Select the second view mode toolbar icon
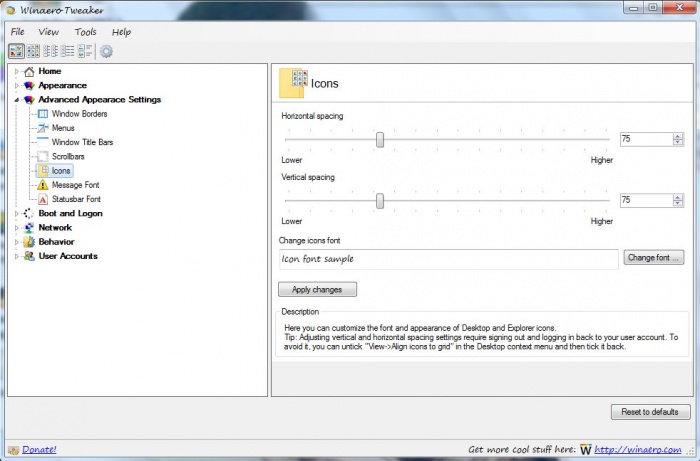Screen dimensions: 700x461 pyautogui.click(x=33, y=51)
